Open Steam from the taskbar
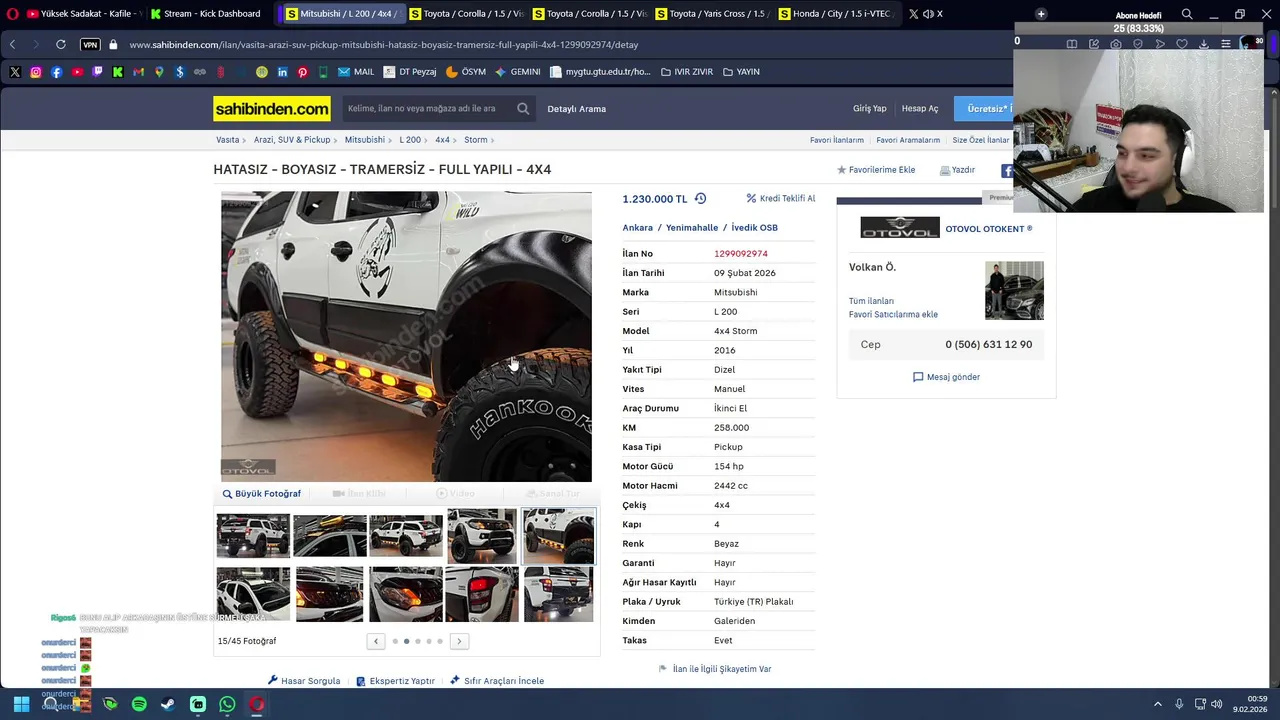The width and height of the screenshot is (1280, 720). (x=168, y=704)
